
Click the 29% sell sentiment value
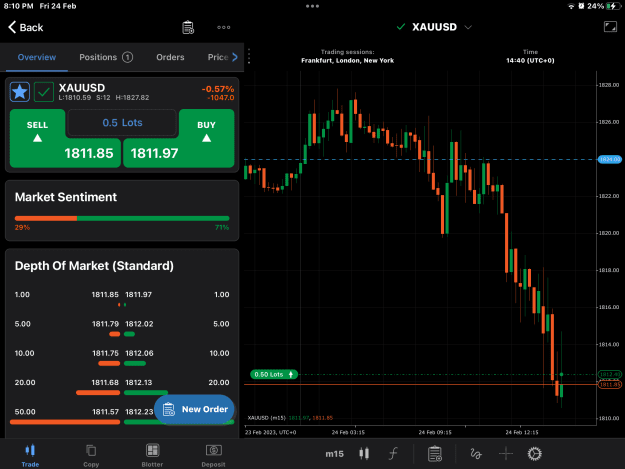click(22, 228)
